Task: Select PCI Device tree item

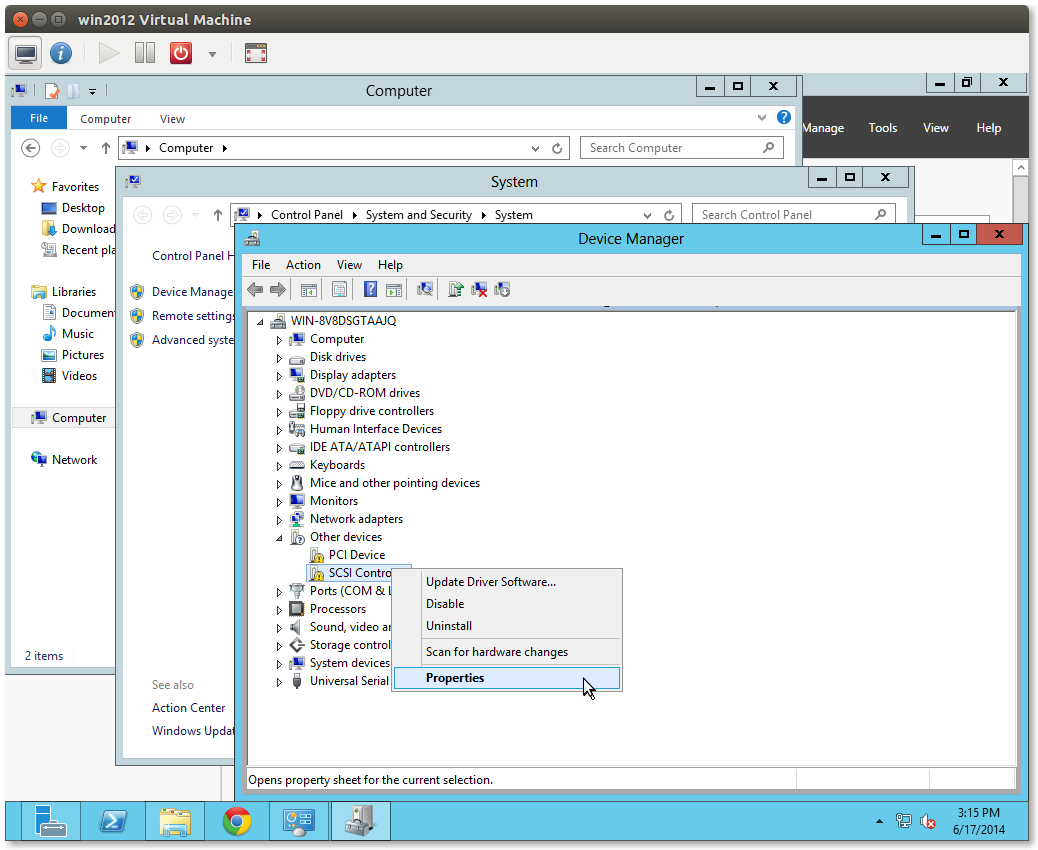Action: tap(357, 555)
